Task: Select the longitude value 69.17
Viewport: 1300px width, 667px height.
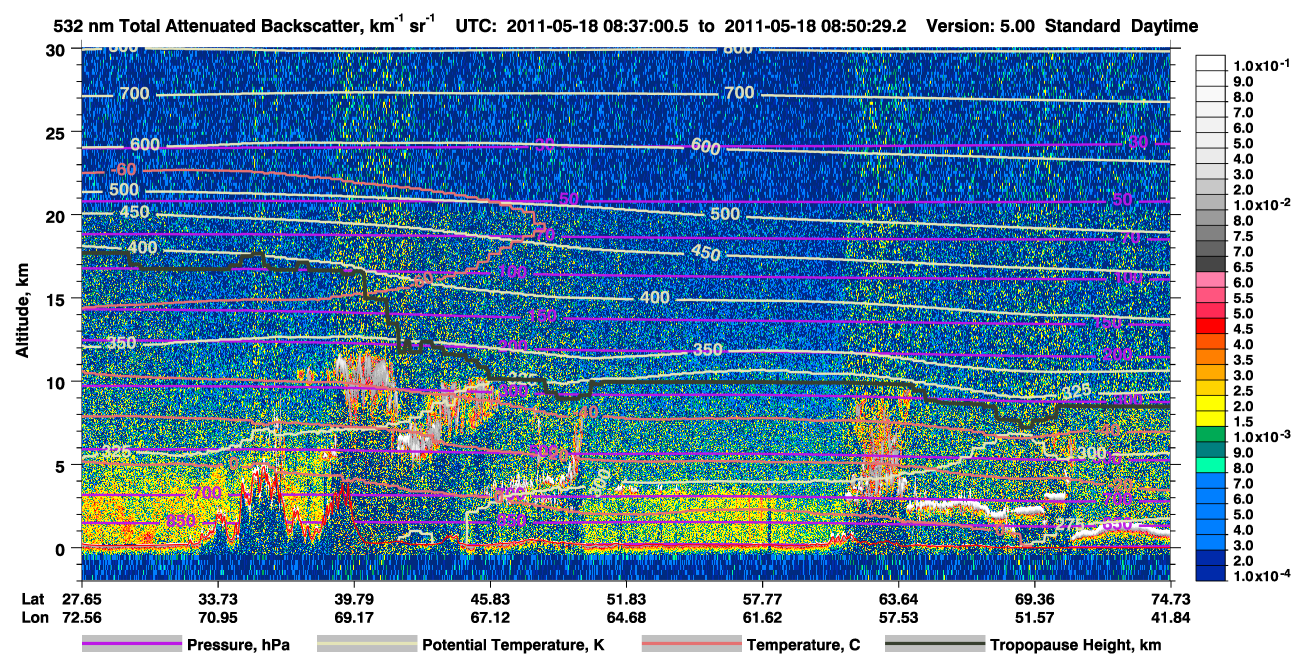Action: point(353,618)
